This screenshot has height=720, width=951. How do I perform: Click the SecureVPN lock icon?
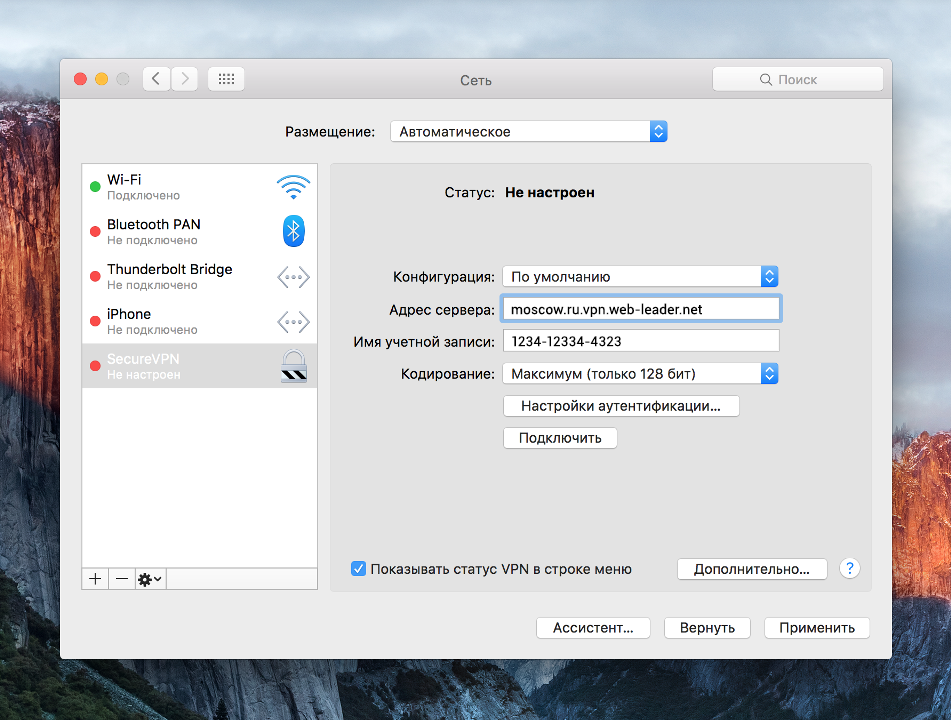(295, 366)
